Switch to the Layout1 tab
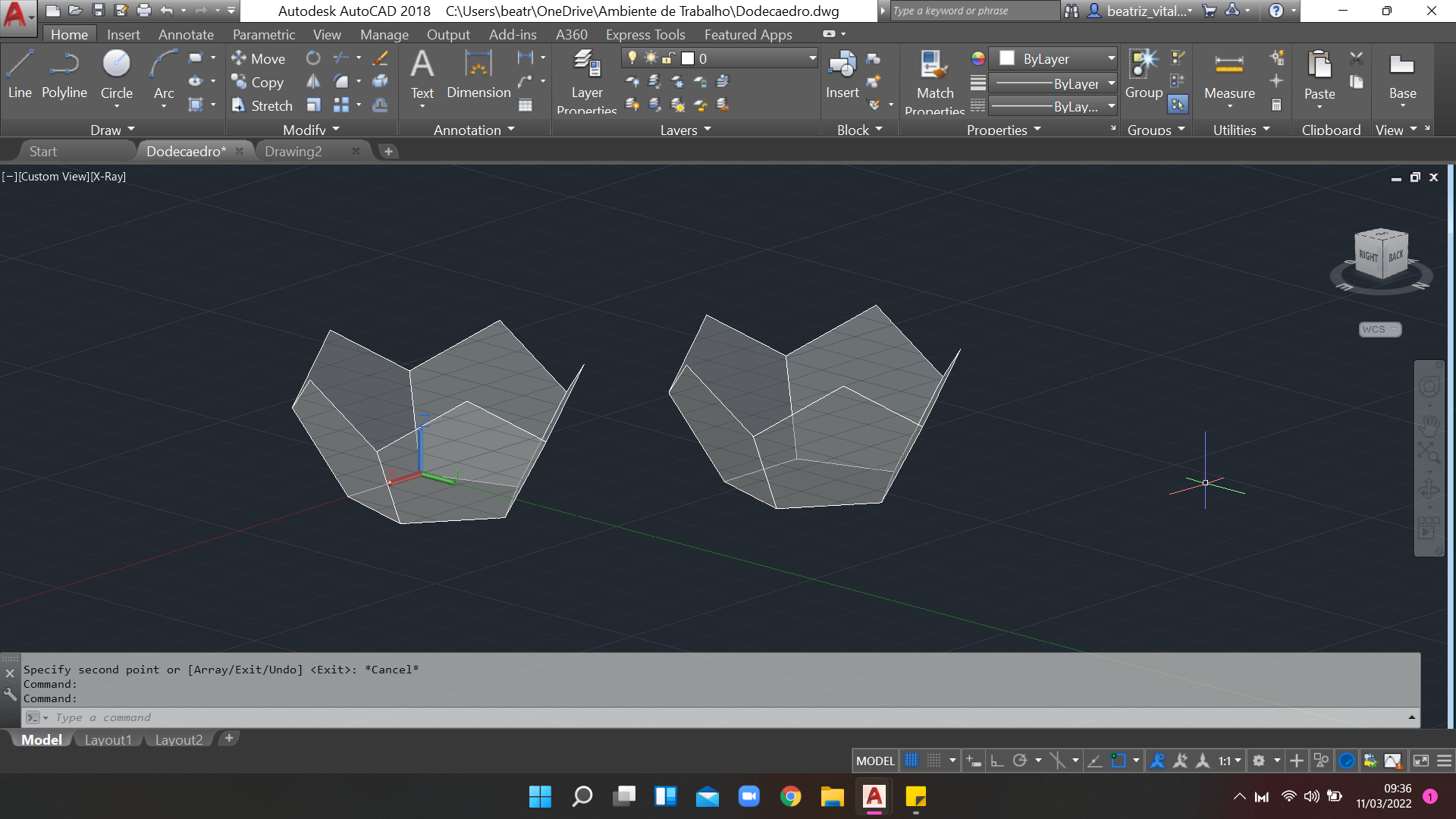This screenshot has width=1456, height=819. pyautogui.click(x=108, y=739)
